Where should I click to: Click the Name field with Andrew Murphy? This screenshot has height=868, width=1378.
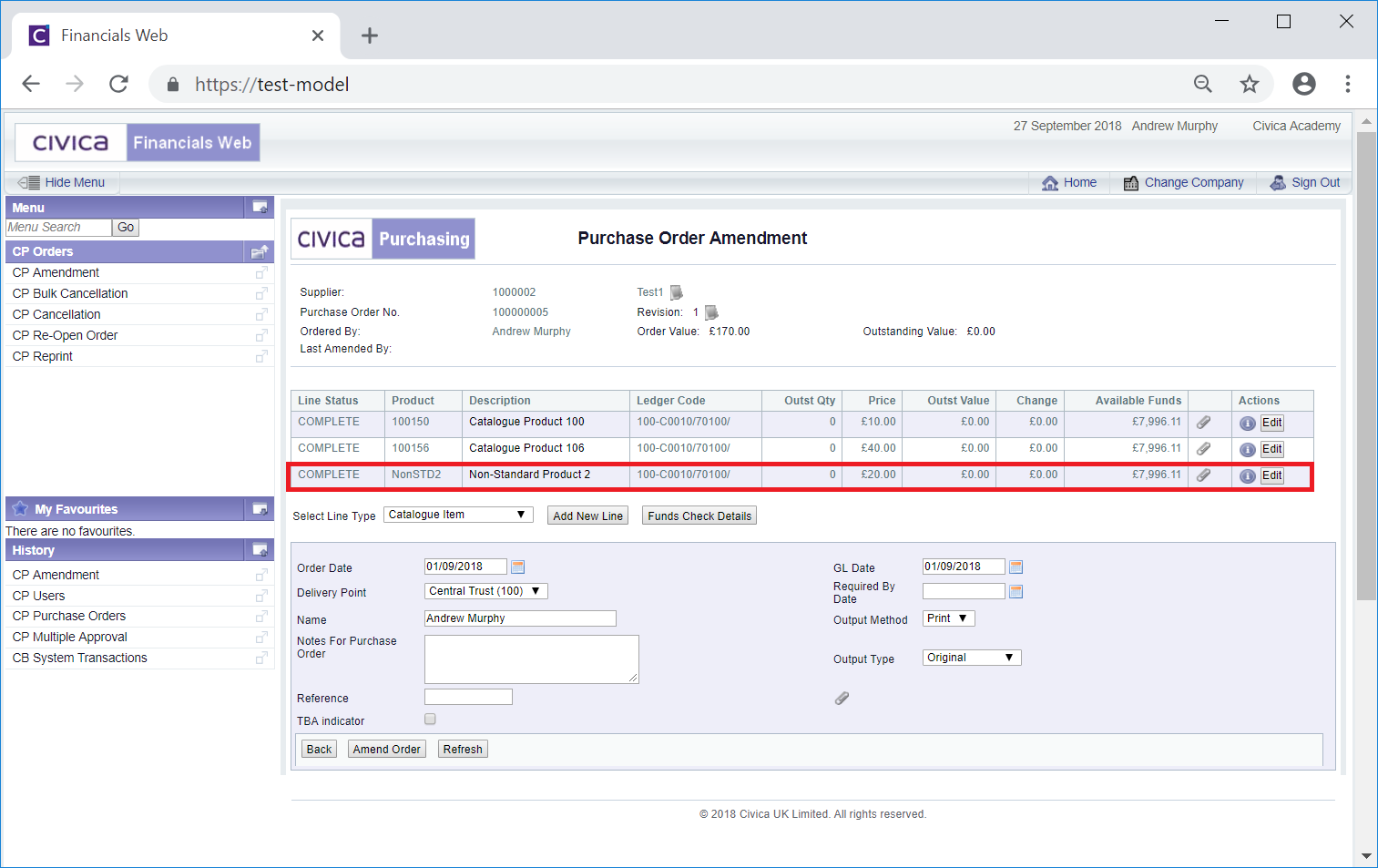(520, 618)
